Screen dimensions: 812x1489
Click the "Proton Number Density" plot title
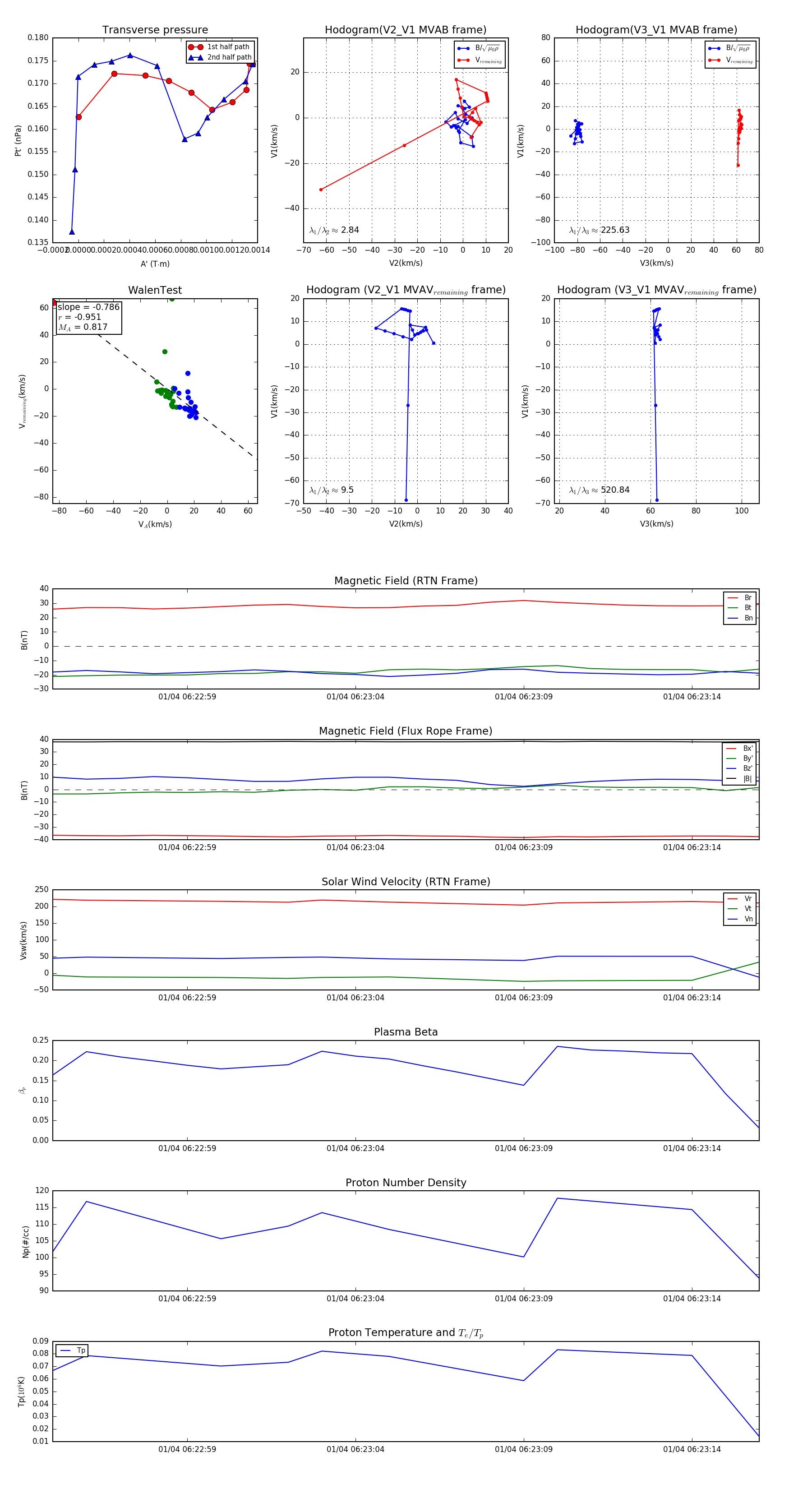[406, 1182]
